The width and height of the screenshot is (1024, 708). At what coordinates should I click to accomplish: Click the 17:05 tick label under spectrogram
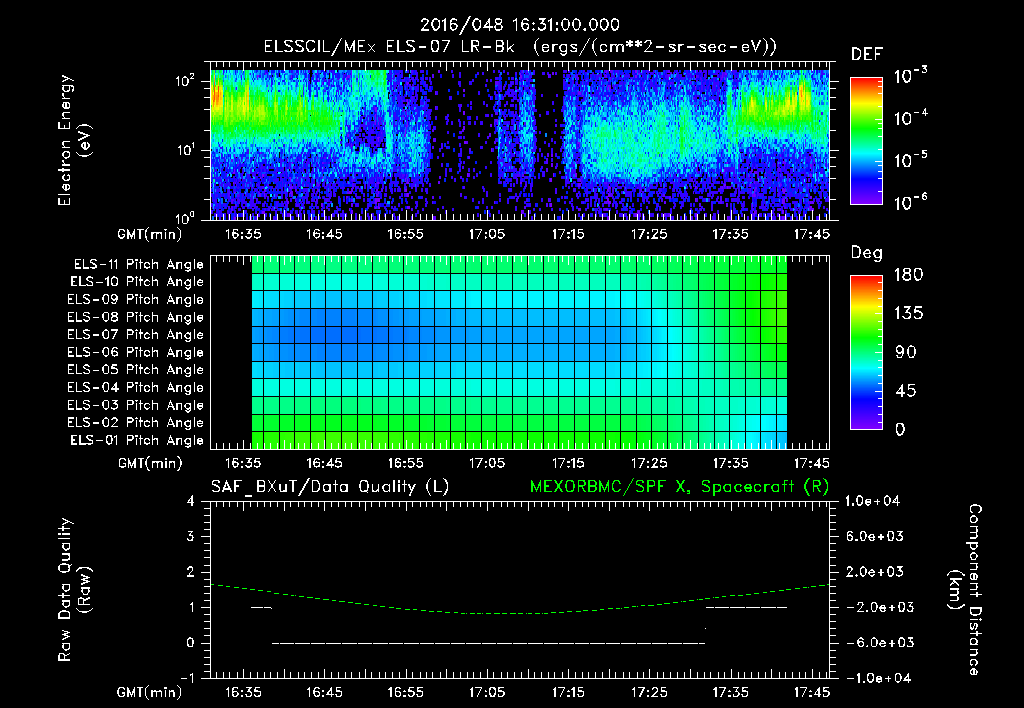click(487, 234)
